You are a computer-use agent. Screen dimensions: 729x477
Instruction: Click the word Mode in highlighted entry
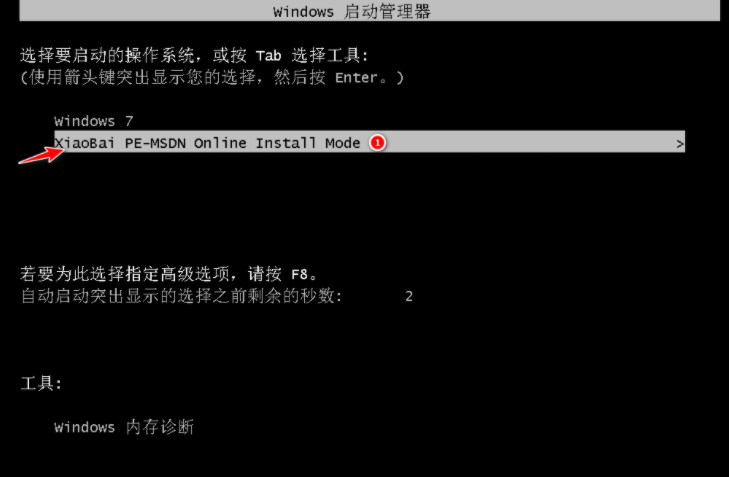point(343,143)
